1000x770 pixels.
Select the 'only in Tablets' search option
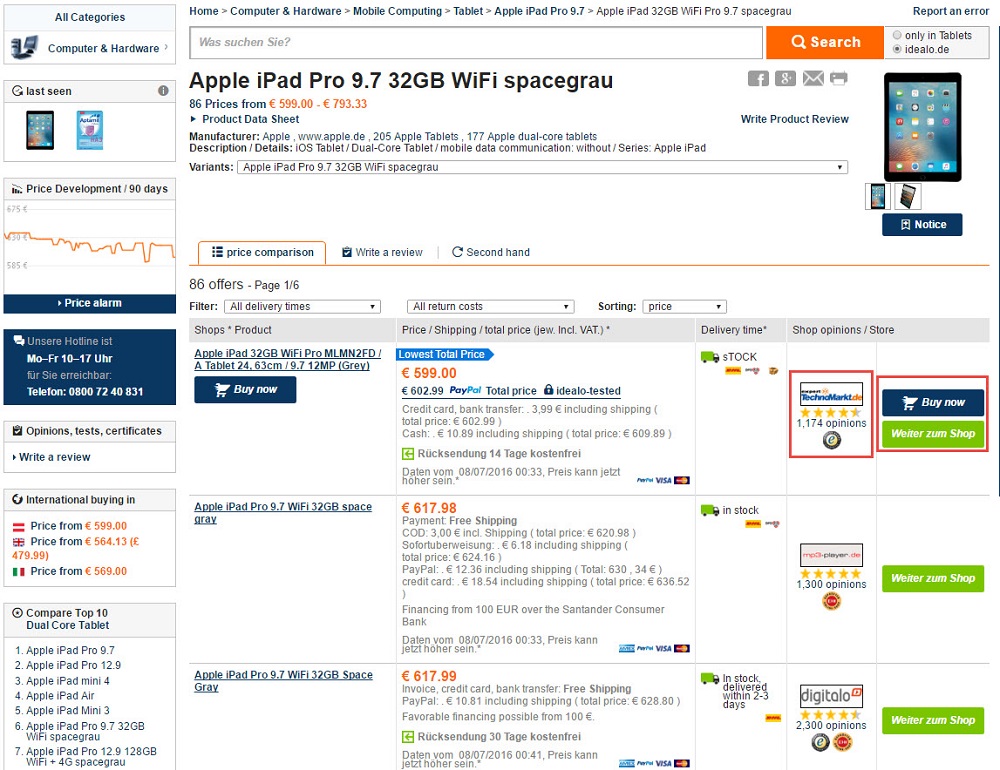tap(897, 35)
